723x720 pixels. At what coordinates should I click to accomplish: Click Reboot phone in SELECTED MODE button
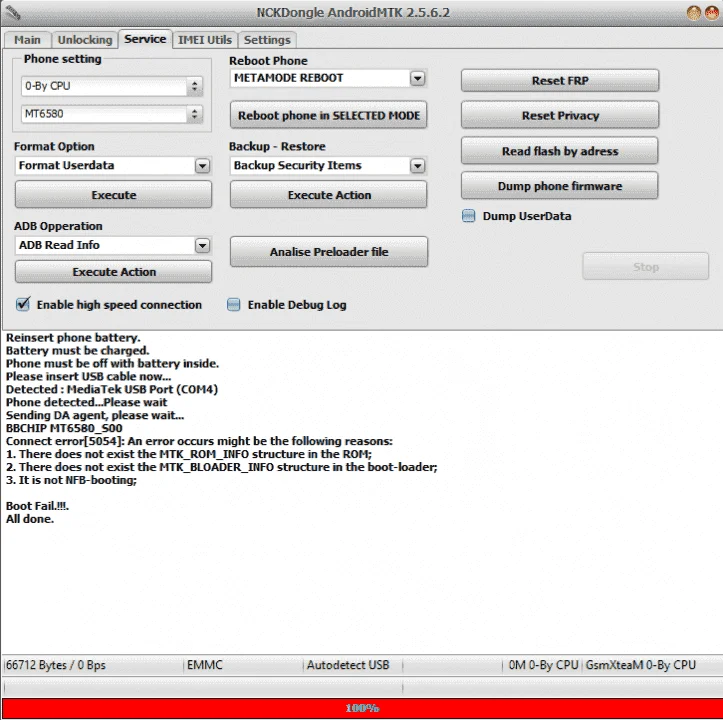point(329,115)
